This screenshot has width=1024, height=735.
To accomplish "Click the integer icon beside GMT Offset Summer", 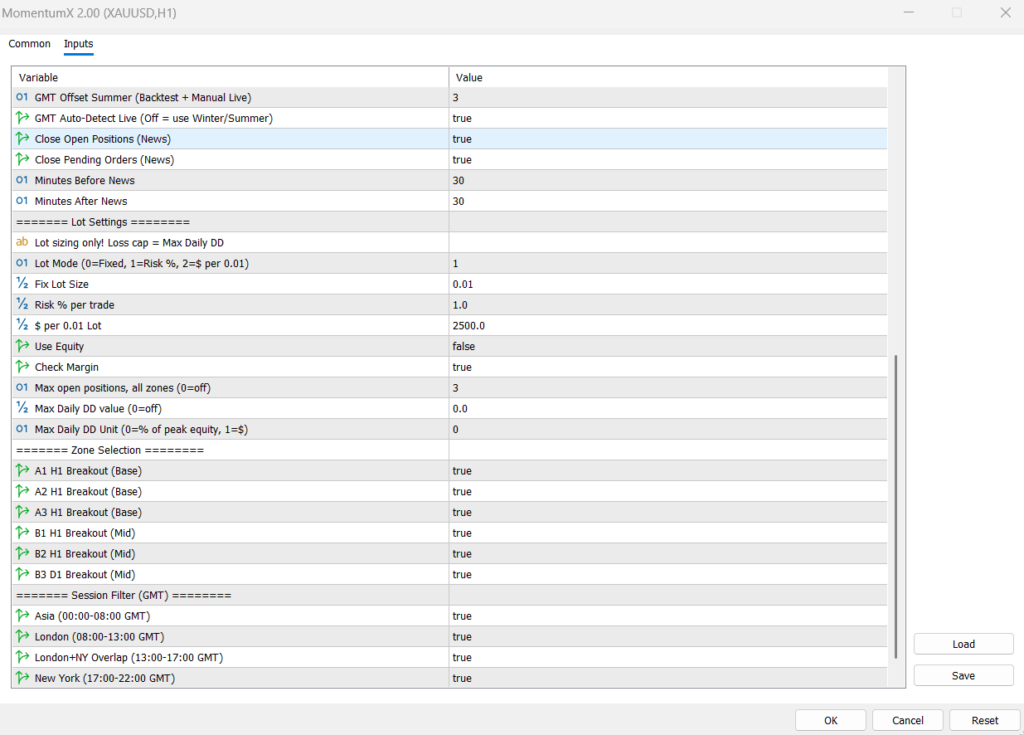I will (x=22, y=97).
